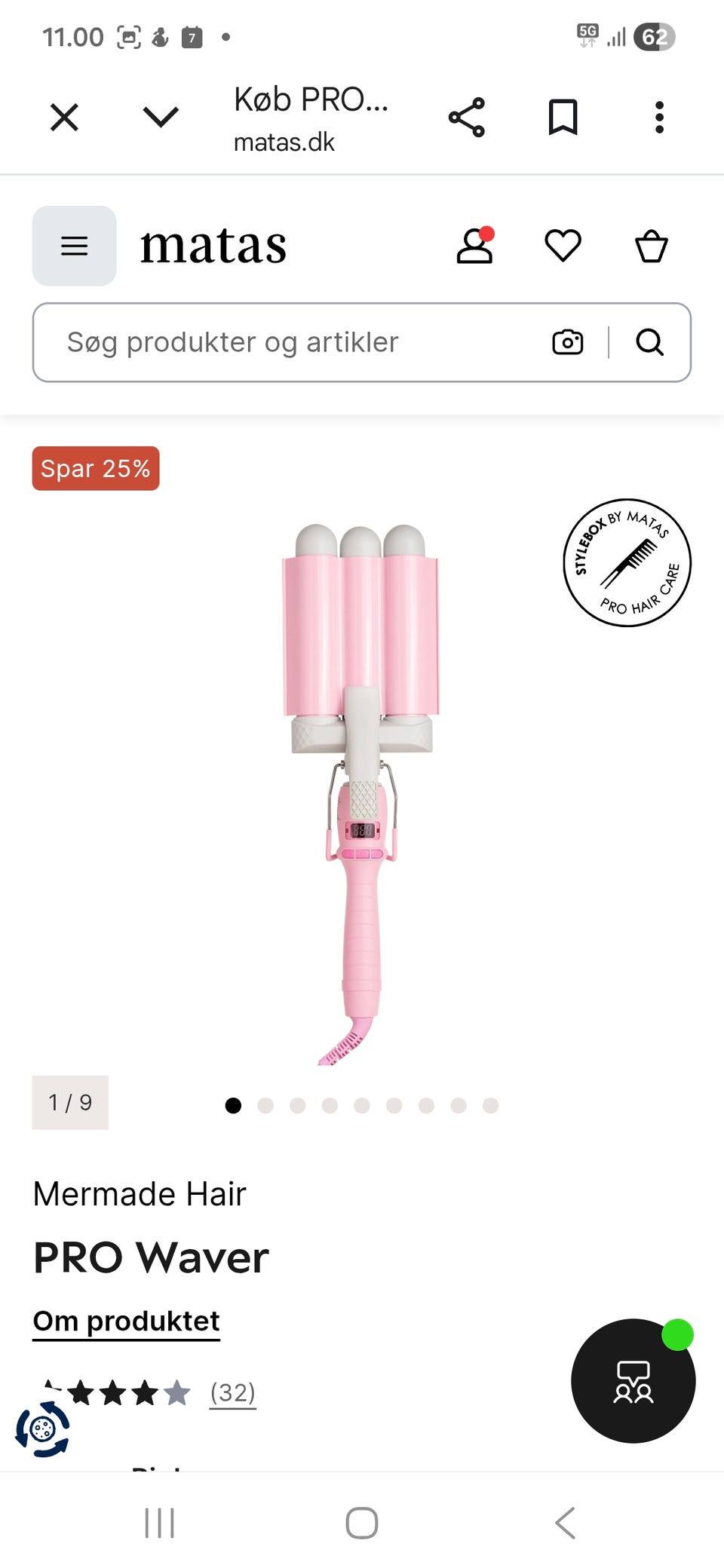The width and height of the screenshot is (724, 1568).
Task: Open the user account profile icon
Action: click(x=475, y=246)
